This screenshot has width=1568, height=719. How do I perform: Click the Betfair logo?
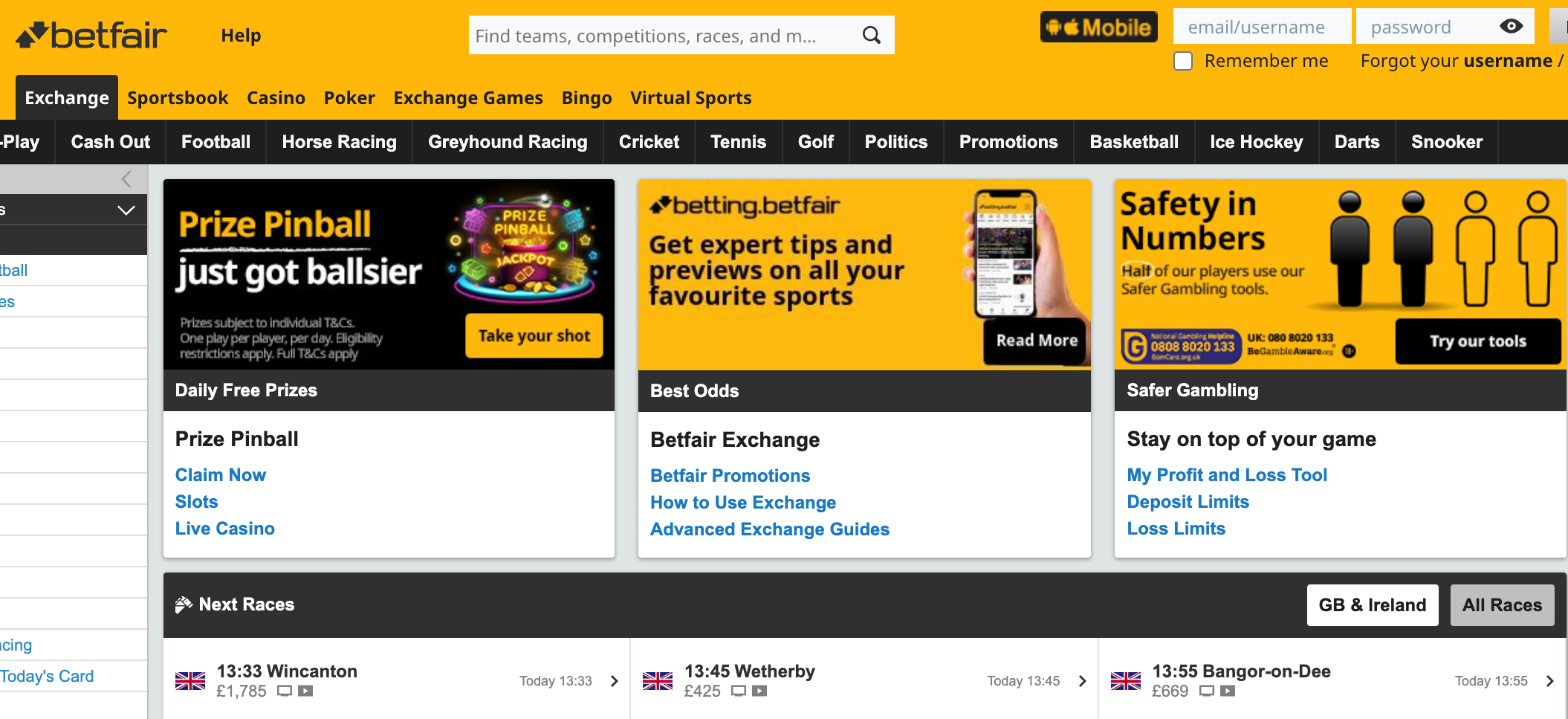click(x=91, y=35)
